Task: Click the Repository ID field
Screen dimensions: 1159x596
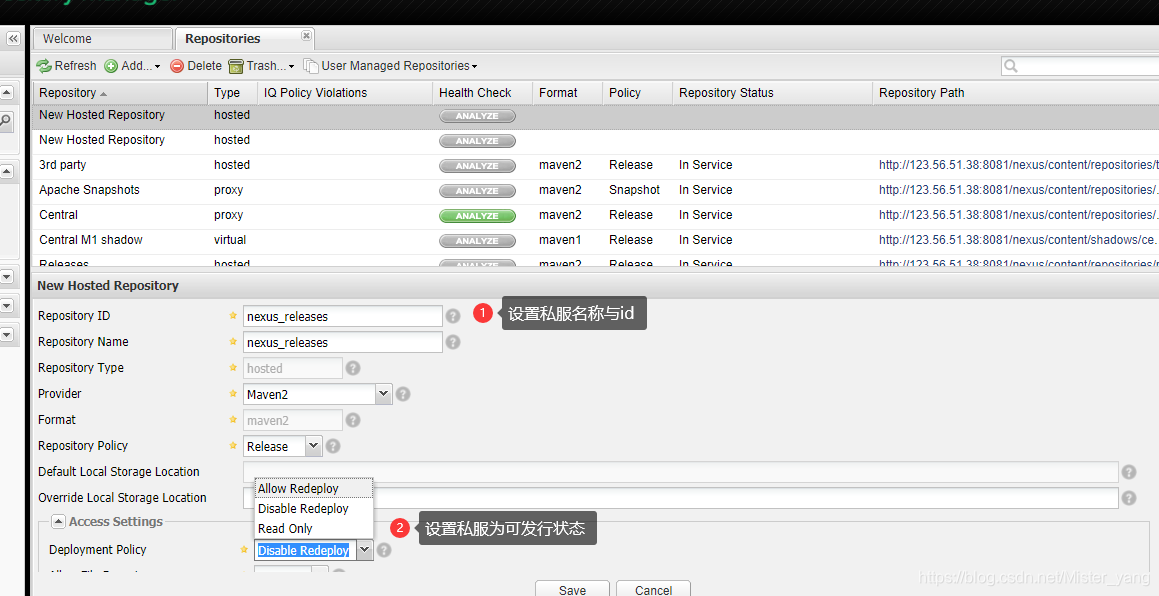Action: [342, 316]
